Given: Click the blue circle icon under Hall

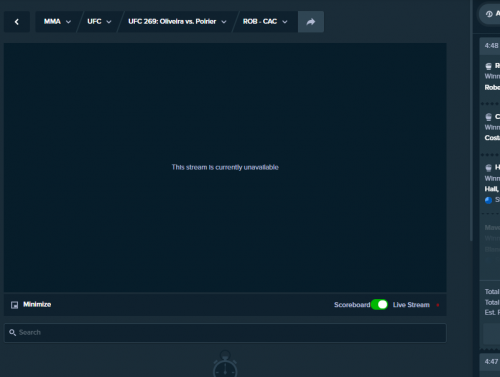Looking at the screenshot, I should pyautogui.click(x=488, y=200).
